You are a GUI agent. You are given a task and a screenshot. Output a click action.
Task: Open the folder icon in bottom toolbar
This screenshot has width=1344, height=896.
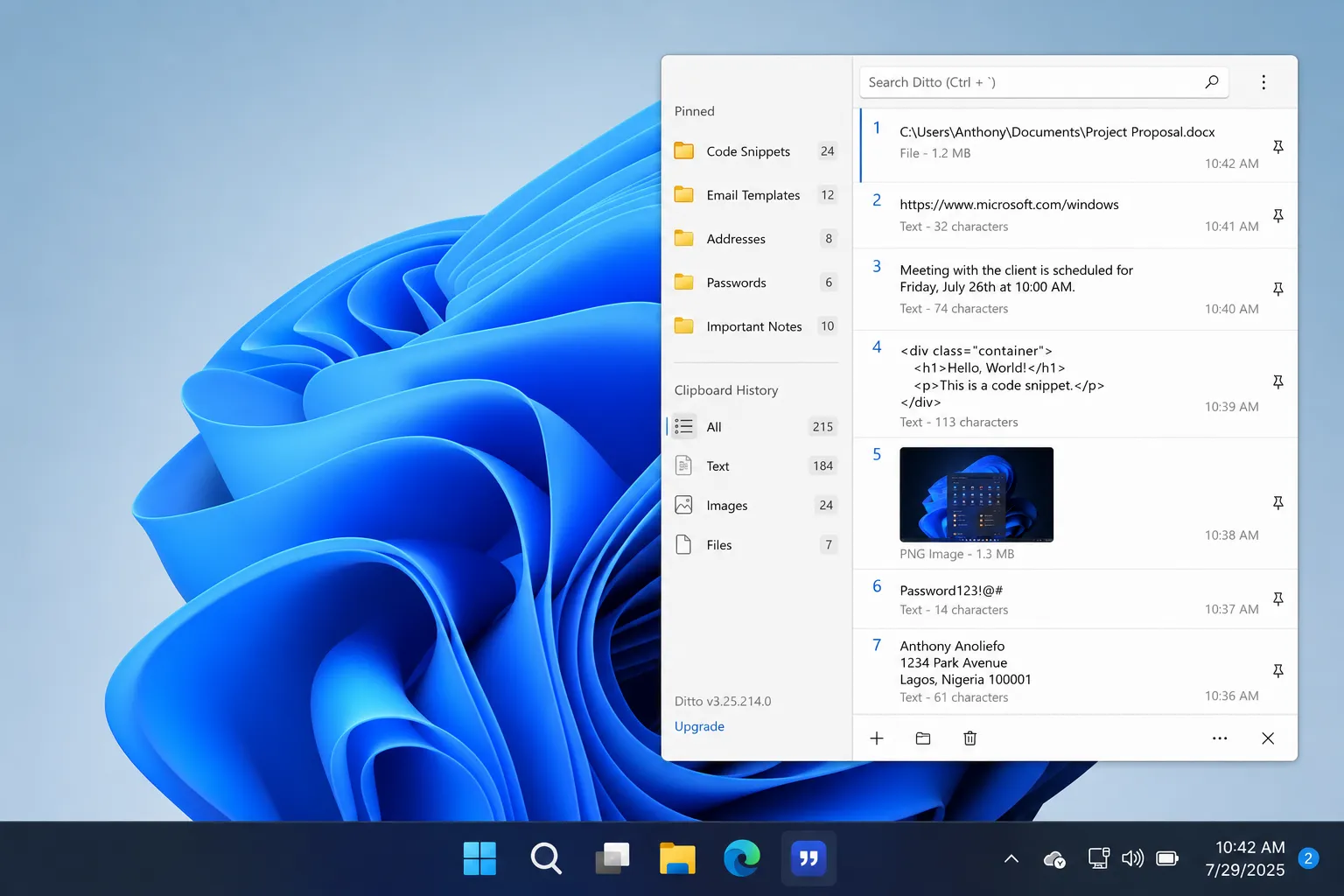coord(923,738)
